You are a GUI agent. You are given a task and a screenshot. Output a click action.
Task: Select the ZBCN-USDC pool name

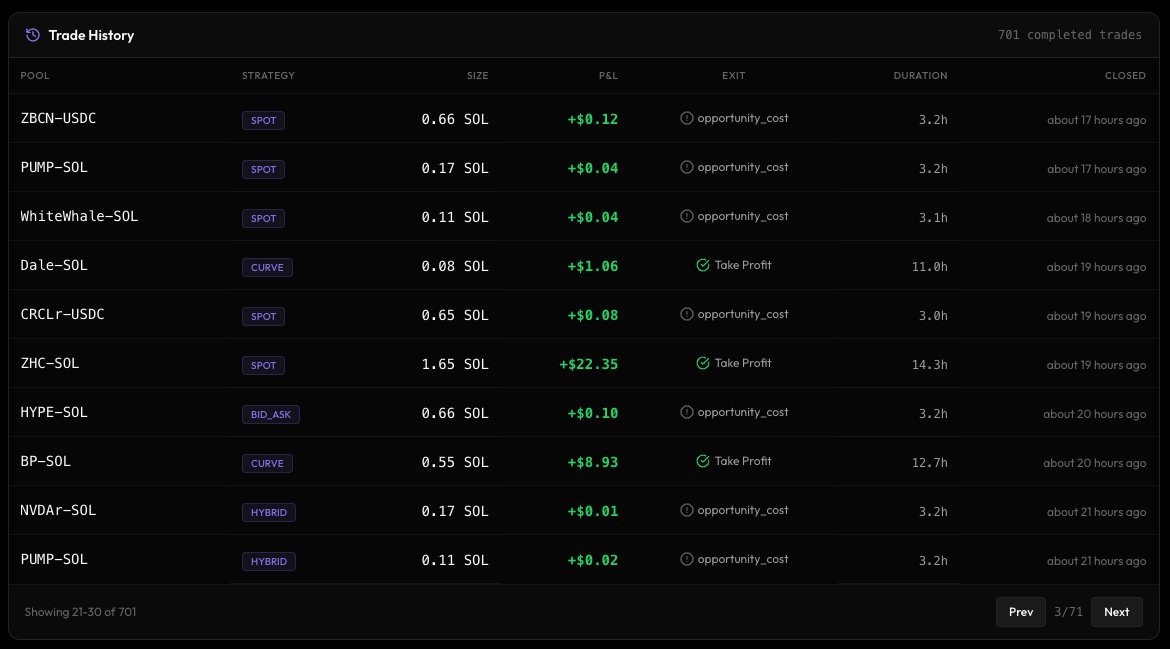tap(58, 119)
